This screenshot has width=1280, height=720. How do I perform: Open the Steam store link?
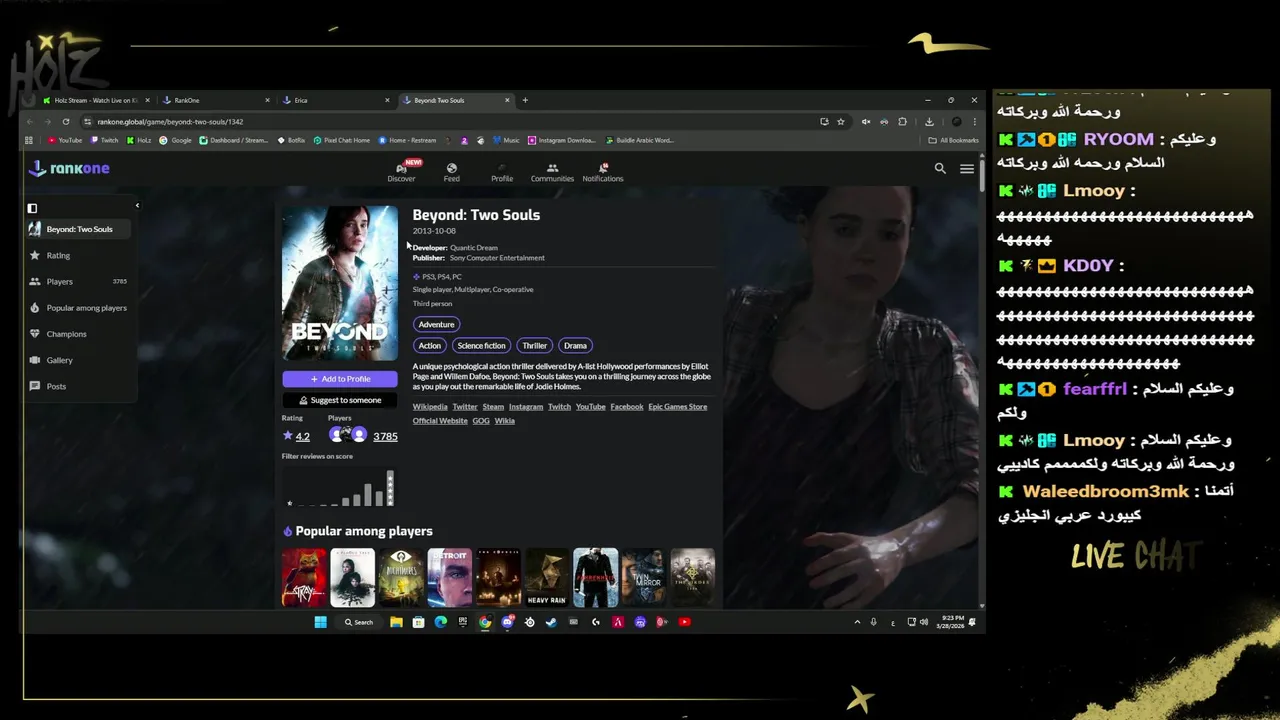[493, 407]
